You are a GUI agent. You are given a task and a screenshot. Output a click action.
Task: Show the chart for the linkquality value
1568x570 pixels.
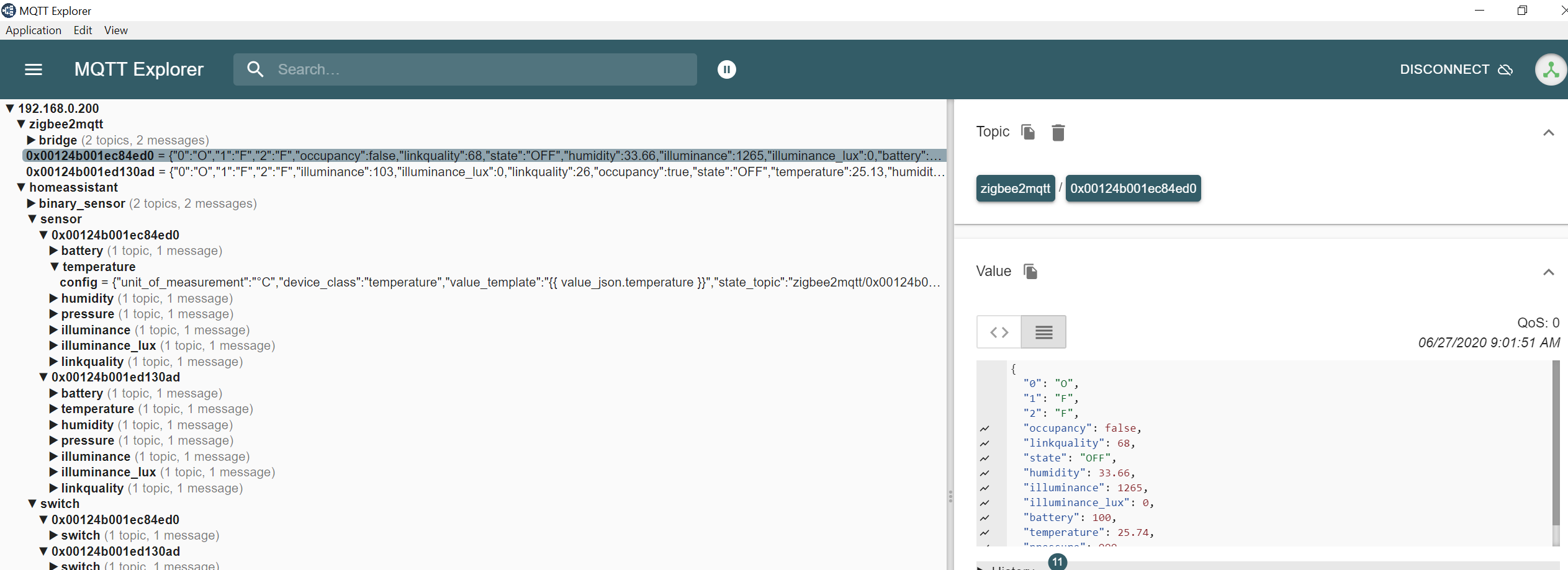(x=985, y=443)
